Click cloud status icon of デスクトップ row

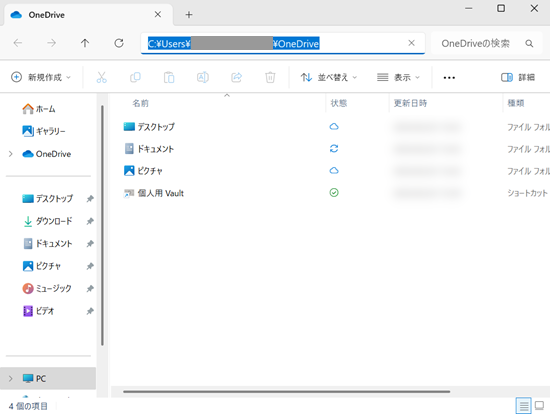[x=334, y=126]
